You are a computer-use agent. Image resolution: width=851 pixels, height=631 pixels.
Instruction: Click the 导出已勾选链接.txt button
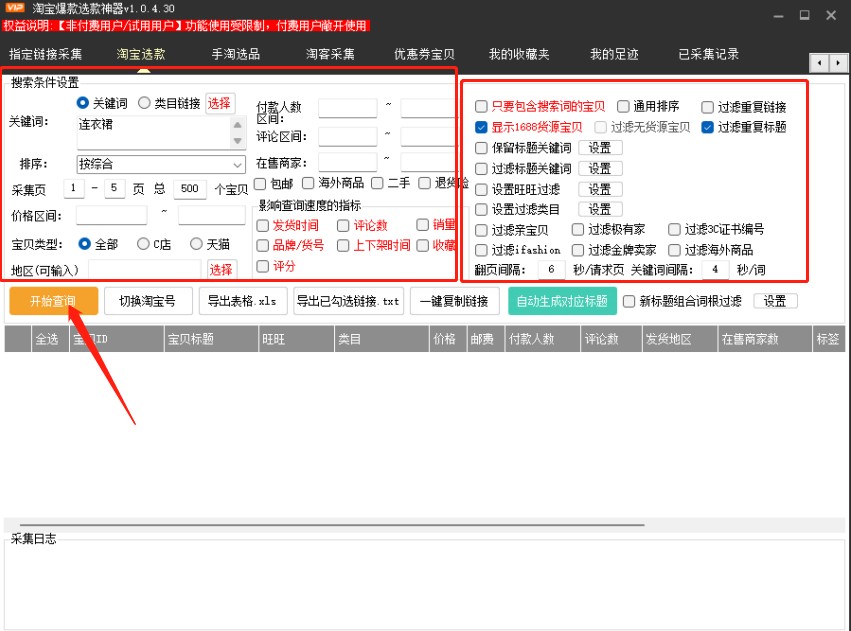[x=348, y=301]
